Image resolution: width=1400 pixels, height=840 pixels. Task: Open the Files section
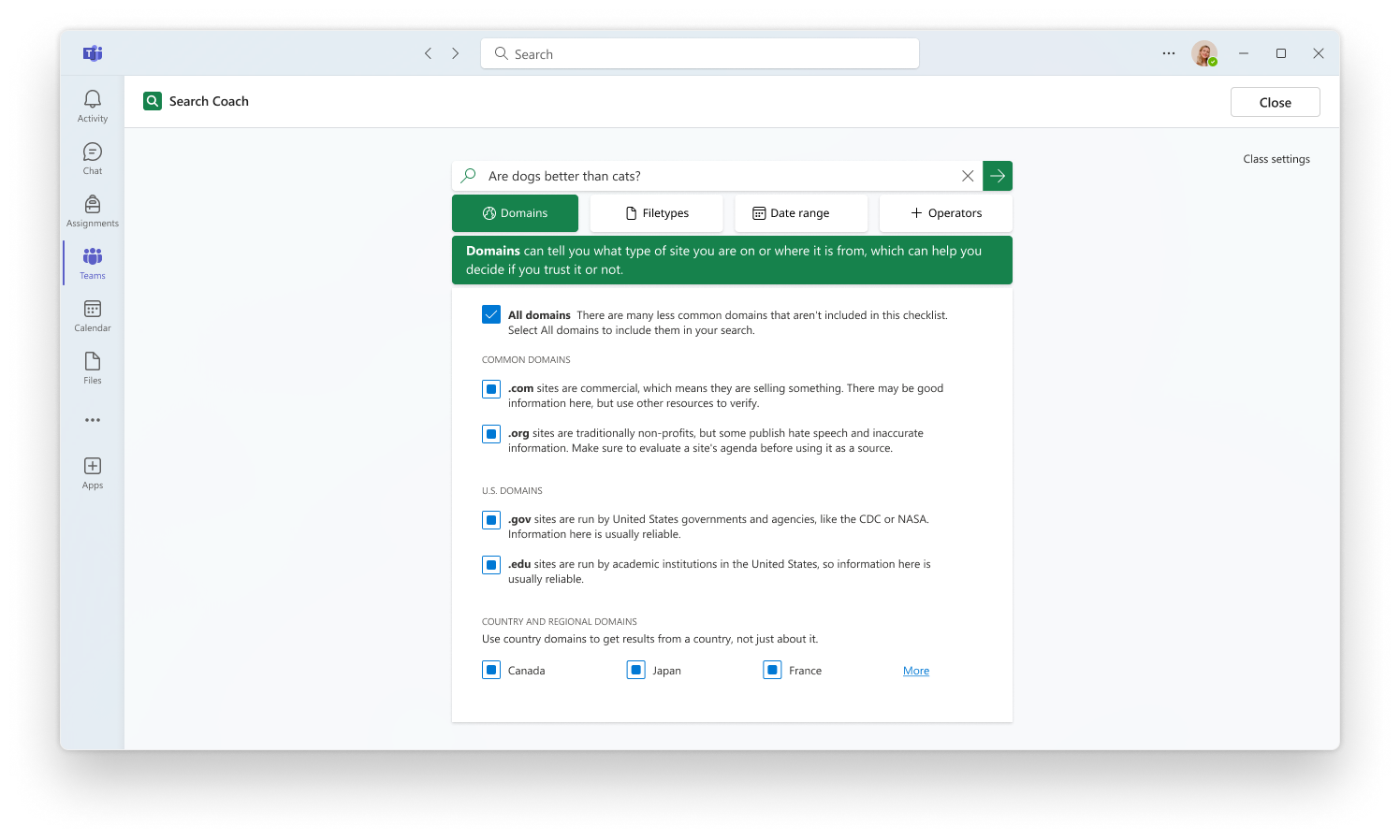click(x=92, y=367)
